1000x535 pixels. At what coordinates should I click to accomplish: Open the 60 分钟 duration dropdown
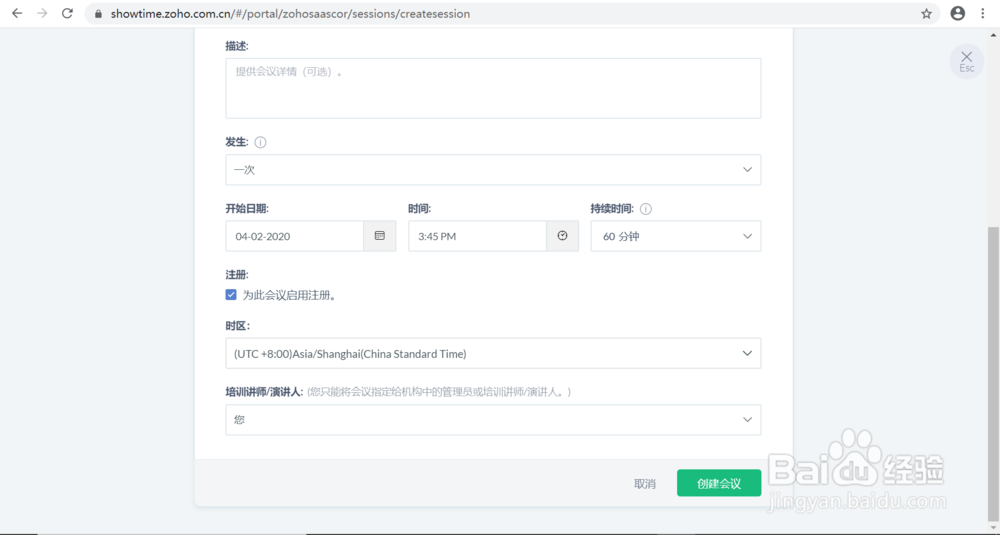[x=675, y=236]
